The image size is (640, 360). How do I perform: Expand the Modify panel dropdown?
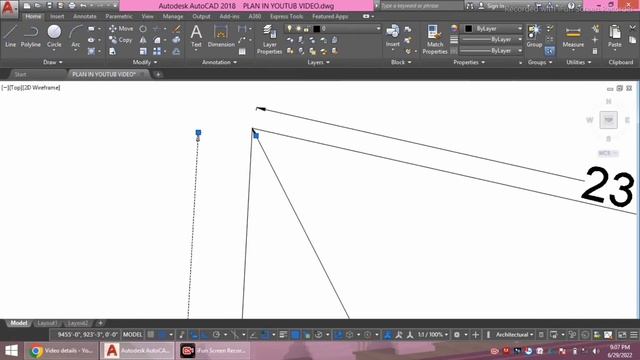click(x=145, y=62)
